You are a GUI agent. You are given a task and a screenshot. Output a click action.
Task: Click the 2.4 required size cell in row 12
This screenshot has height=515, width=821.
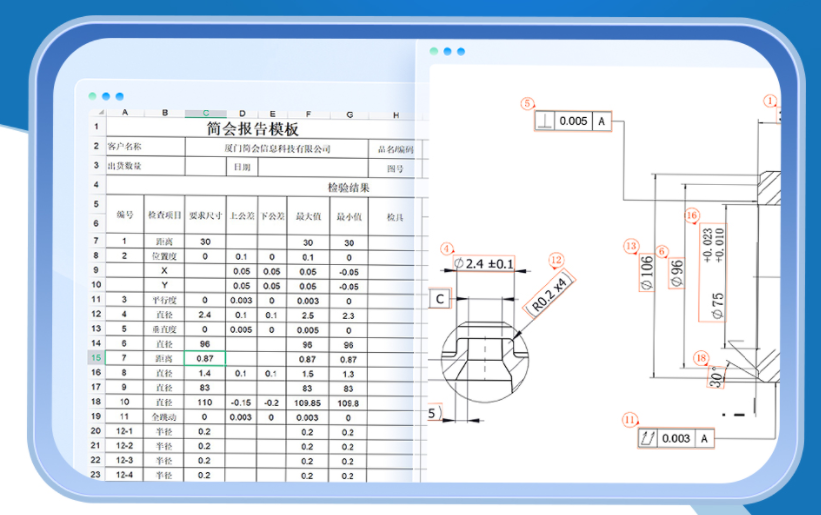205,315
